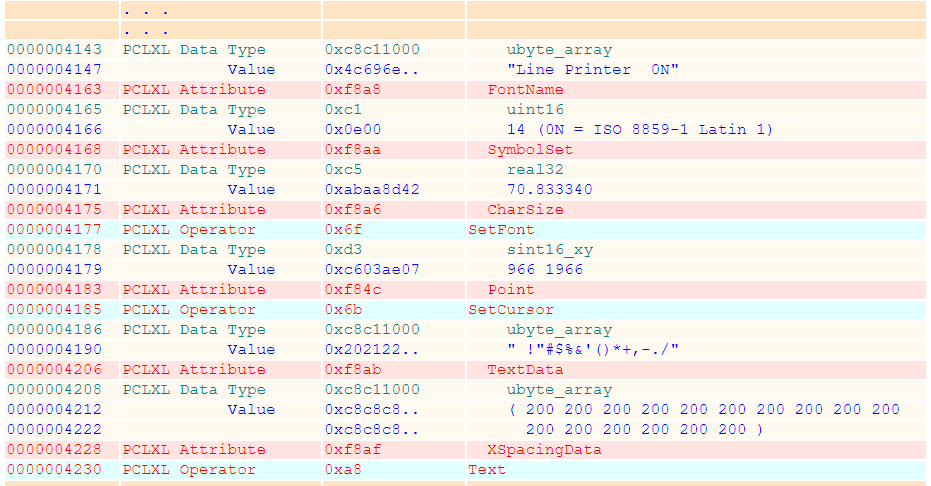Image resolution: width=931 pixels, height=486 pixels.
Task: Click hex value 0xc603ae07
Action: [372, 269]
